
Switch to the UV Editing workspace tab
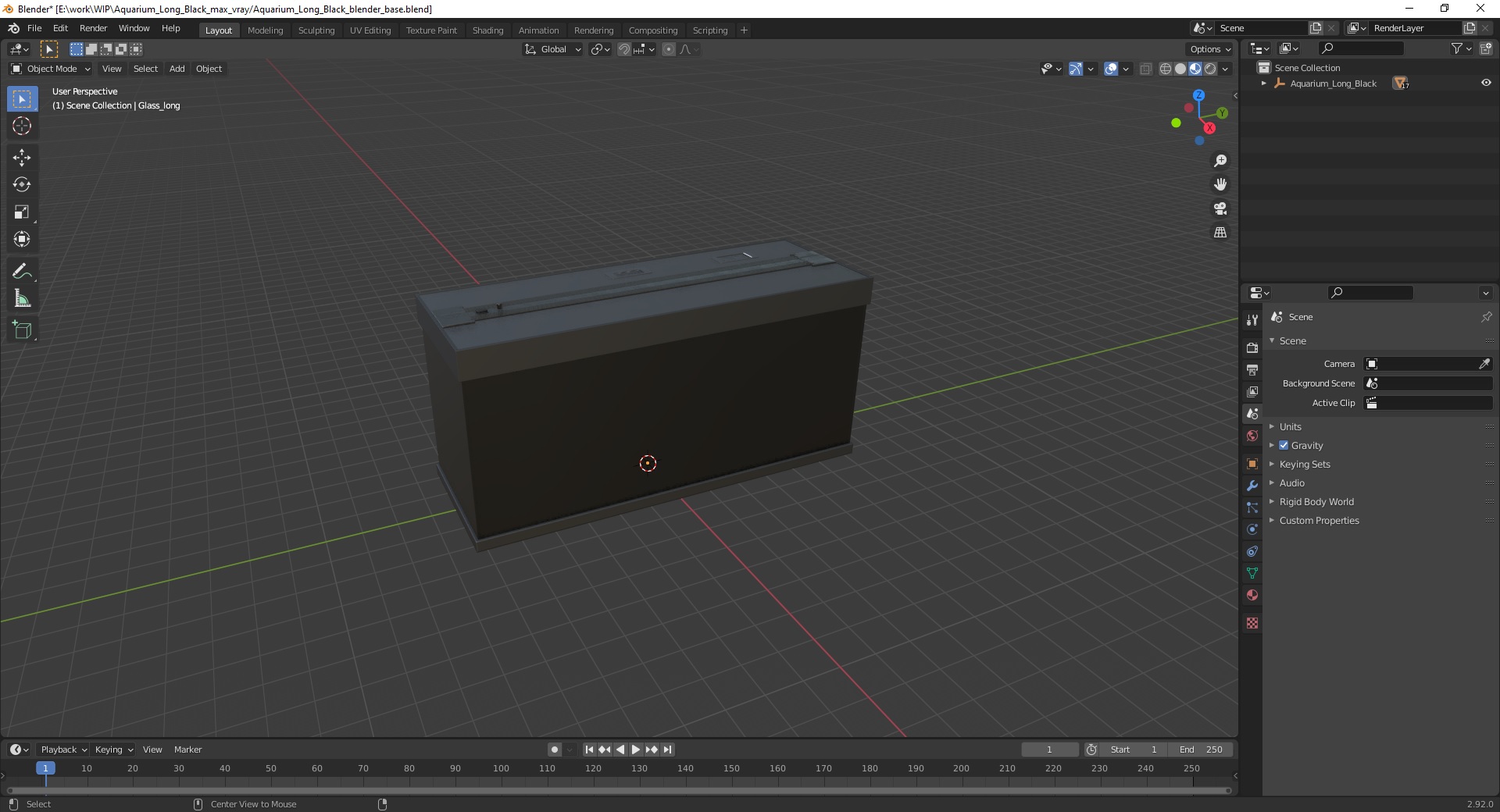tap(370, 30)
